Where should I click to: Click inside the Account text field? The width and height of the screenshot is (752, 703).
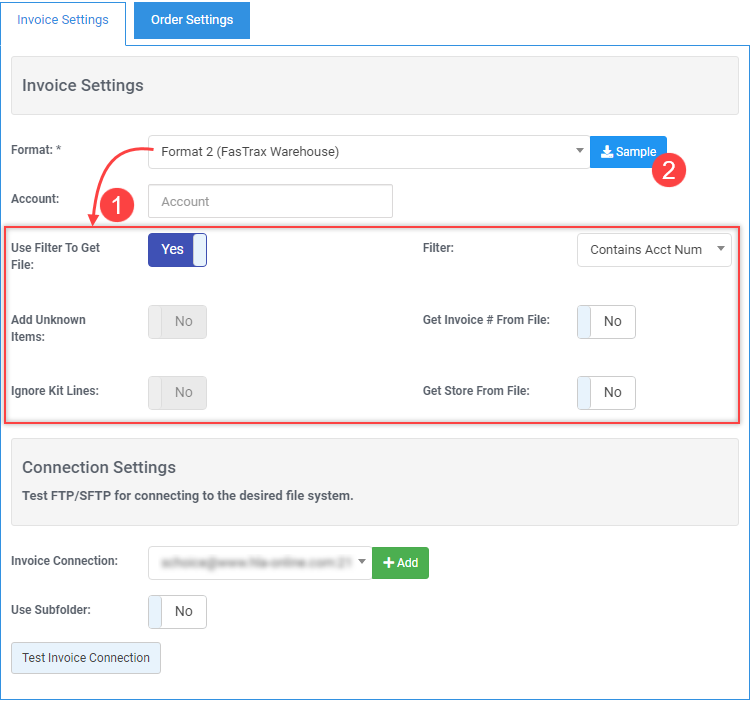click(x=270, y=201)
